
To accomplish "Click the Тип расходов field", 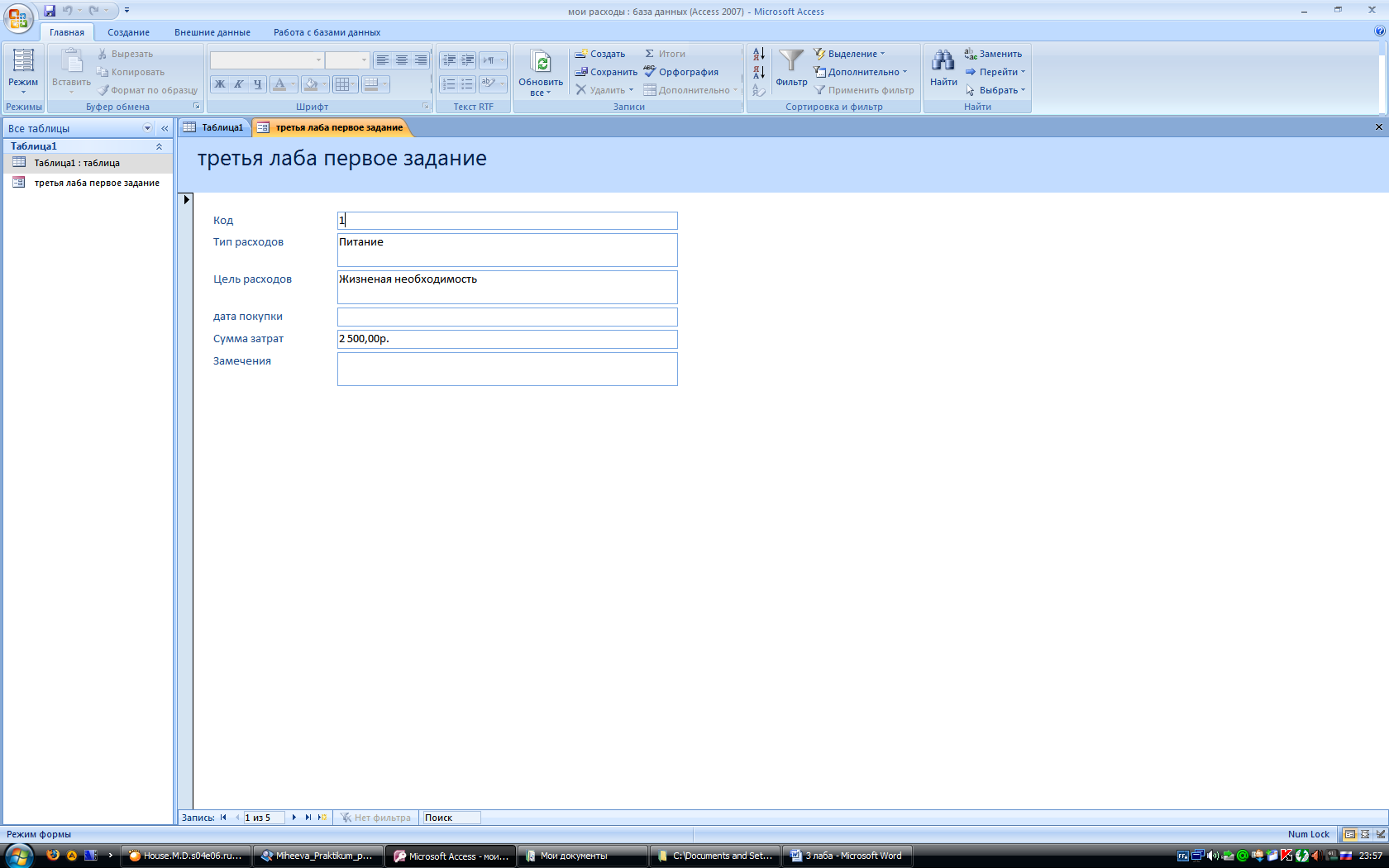I will [508, 250].
